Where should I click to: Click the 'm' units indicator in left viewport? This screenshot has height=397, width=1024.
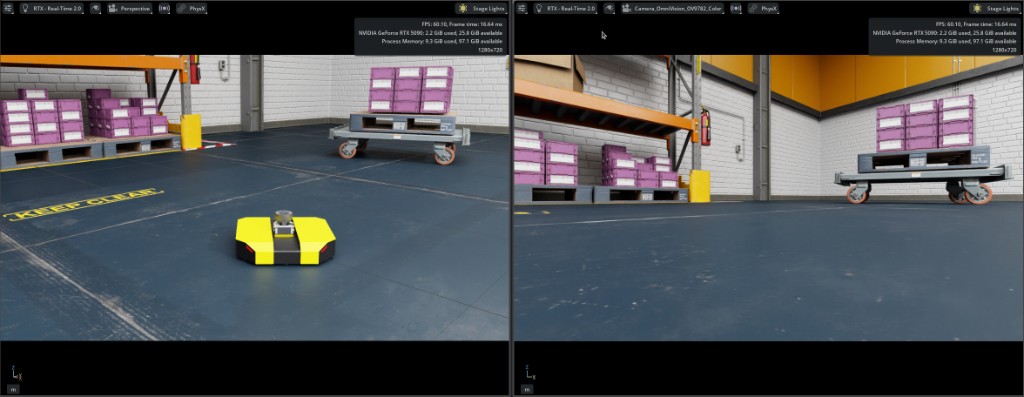(x=14, y=389)
